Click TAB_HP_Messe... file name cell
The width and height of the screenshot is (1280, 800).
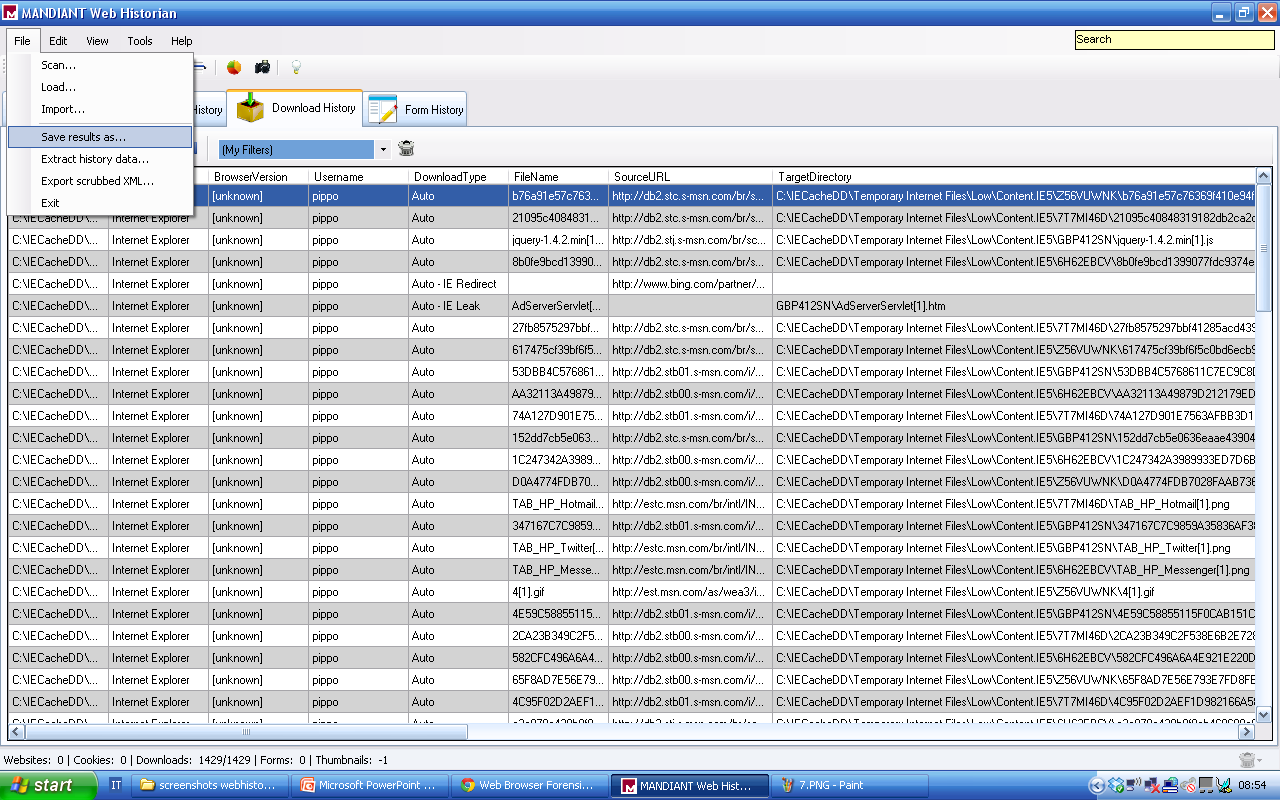tap(558, 570)
